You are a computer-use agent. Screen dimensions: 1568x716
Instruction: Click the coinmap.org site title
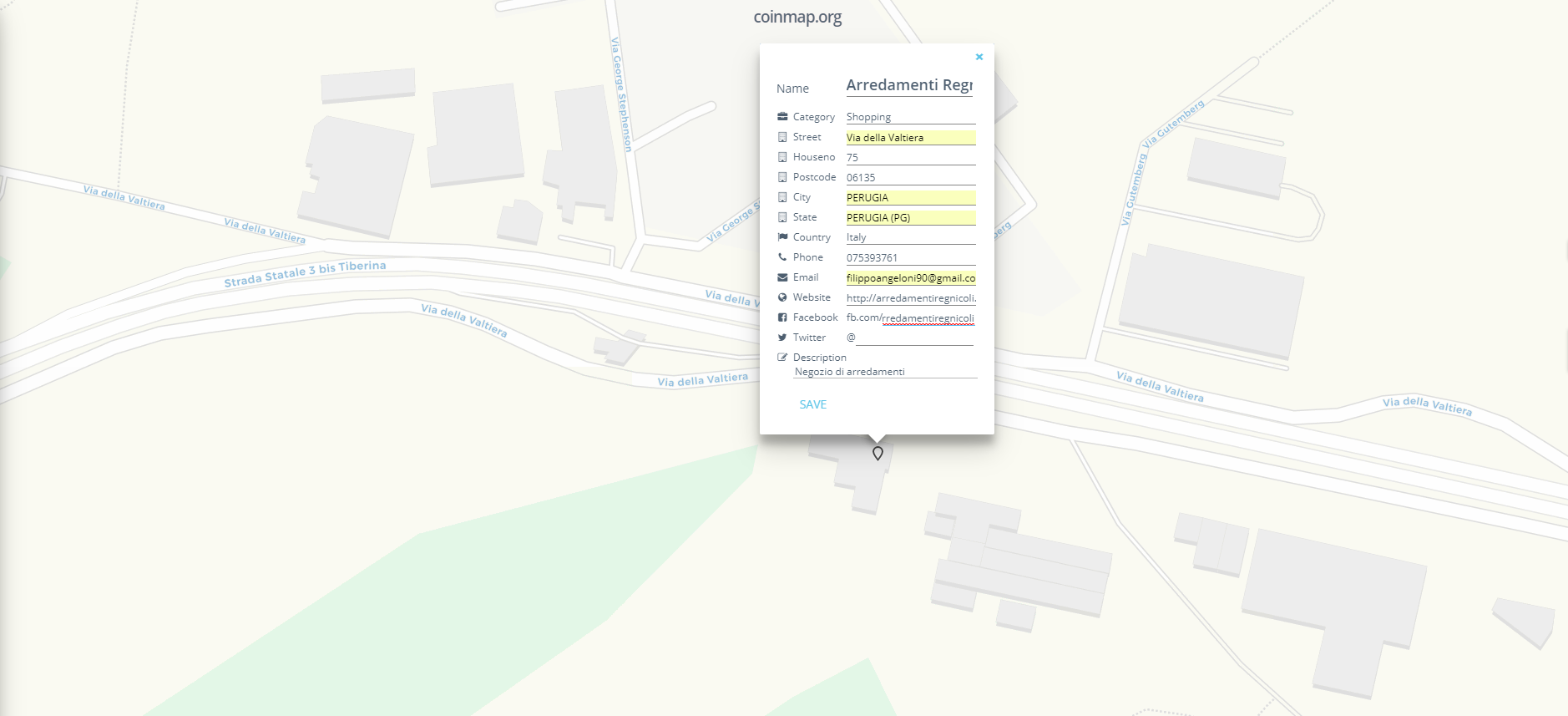click(x=797, y=17)
